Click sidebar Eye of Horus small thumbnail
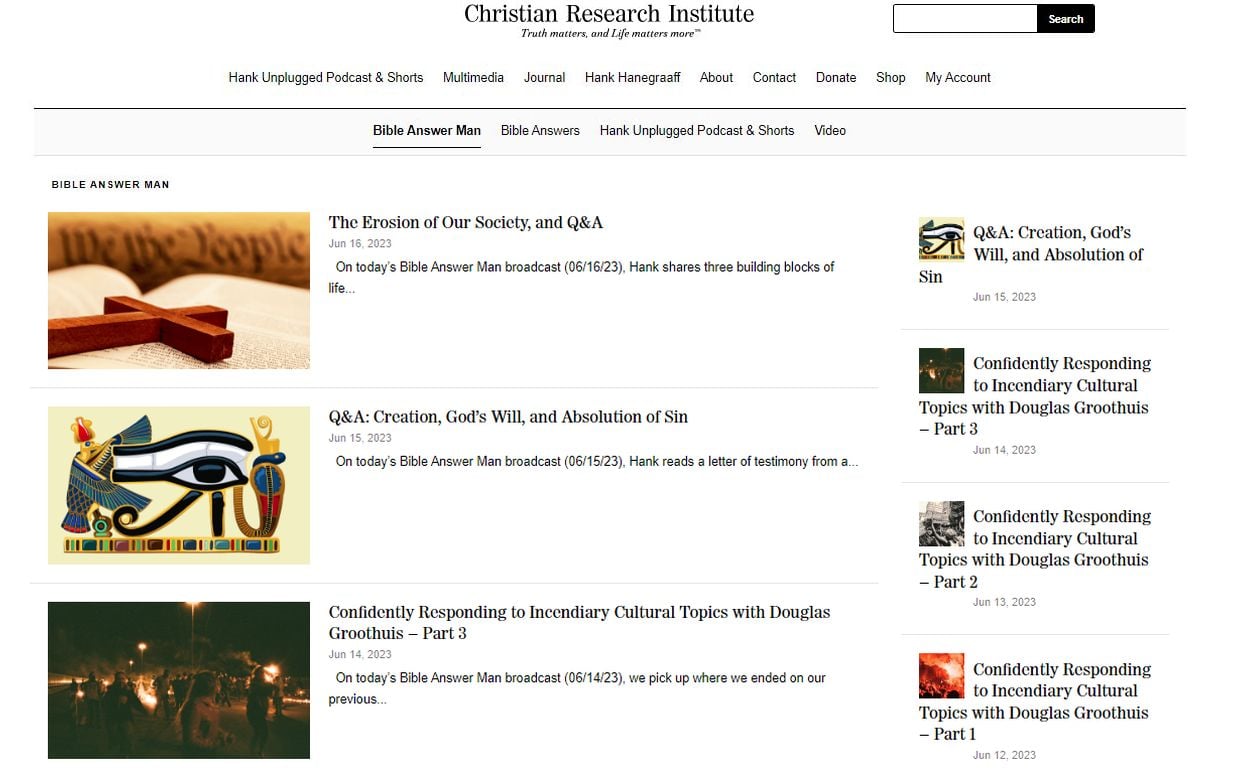The height and width of the screenshot is (774, 1237). [941, 239]
